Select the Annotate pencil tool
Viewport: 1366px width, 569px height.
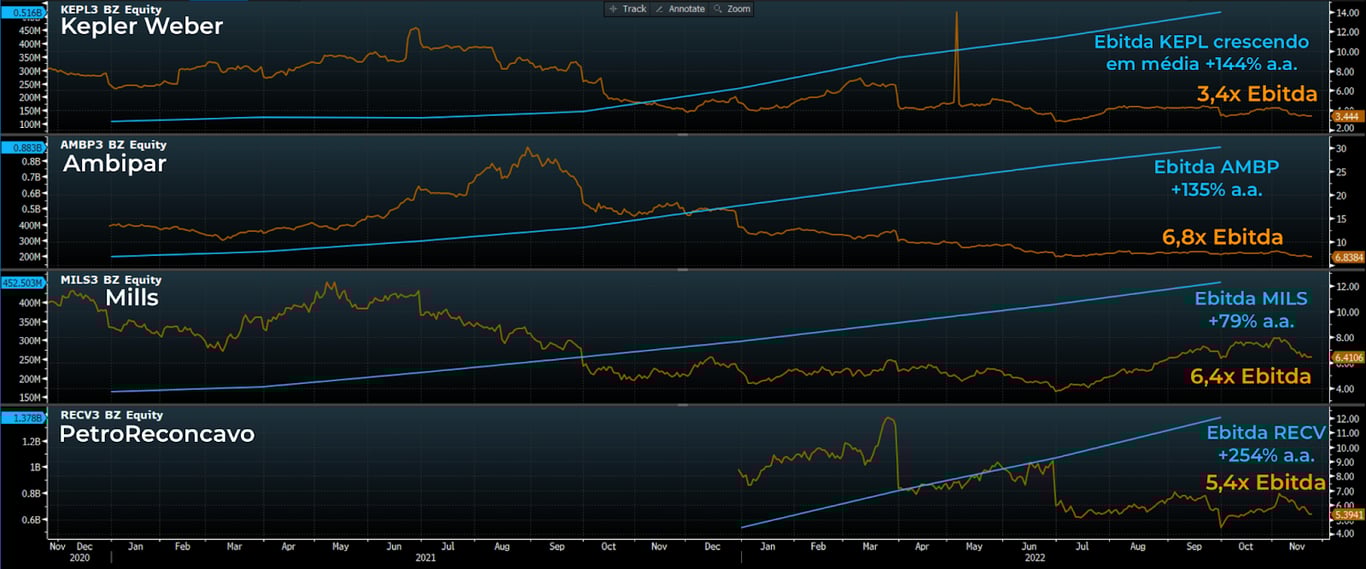(680, 8)
